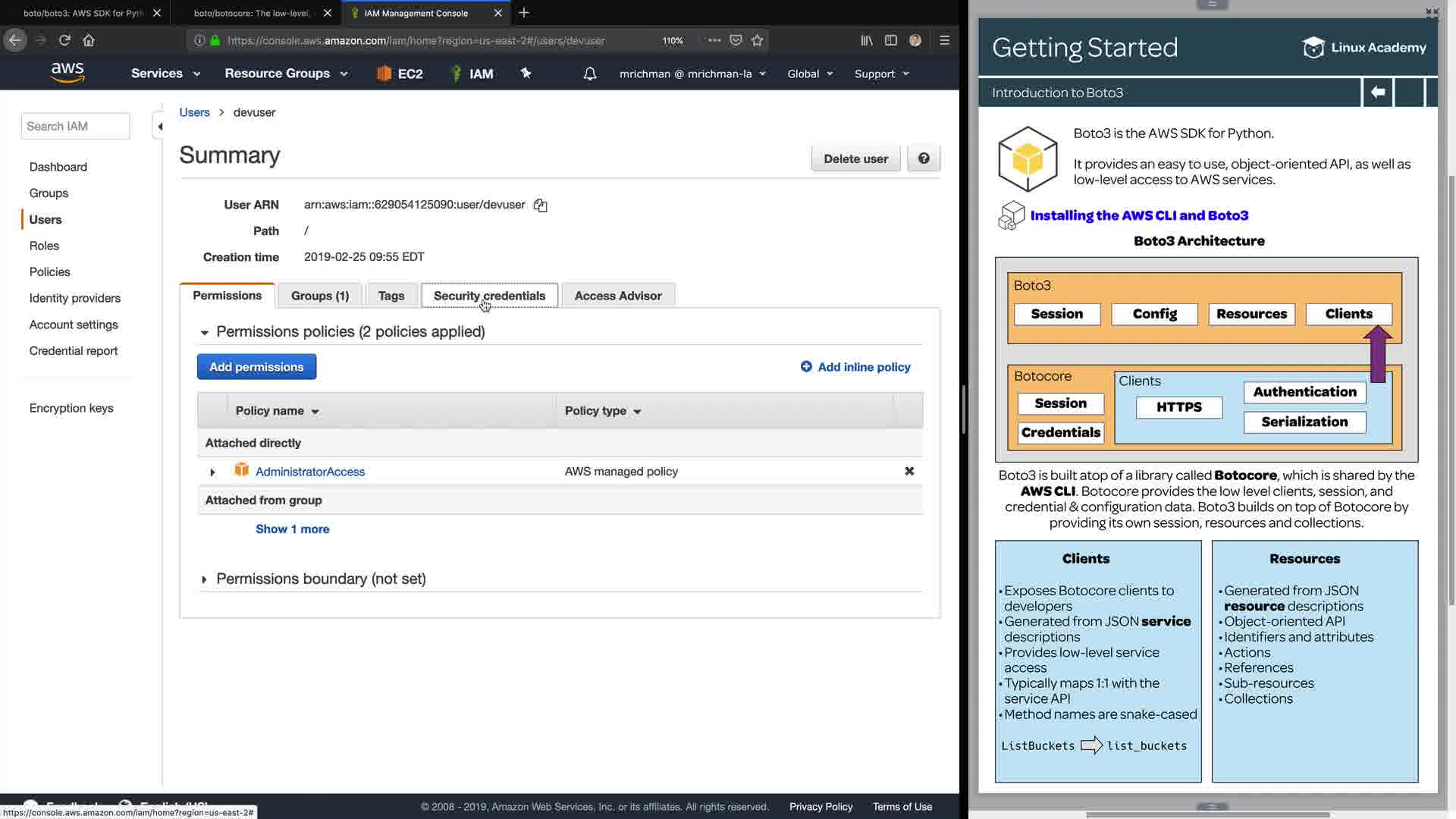
Task: Click the Add permissions button
Action: [x=256, y=367]
